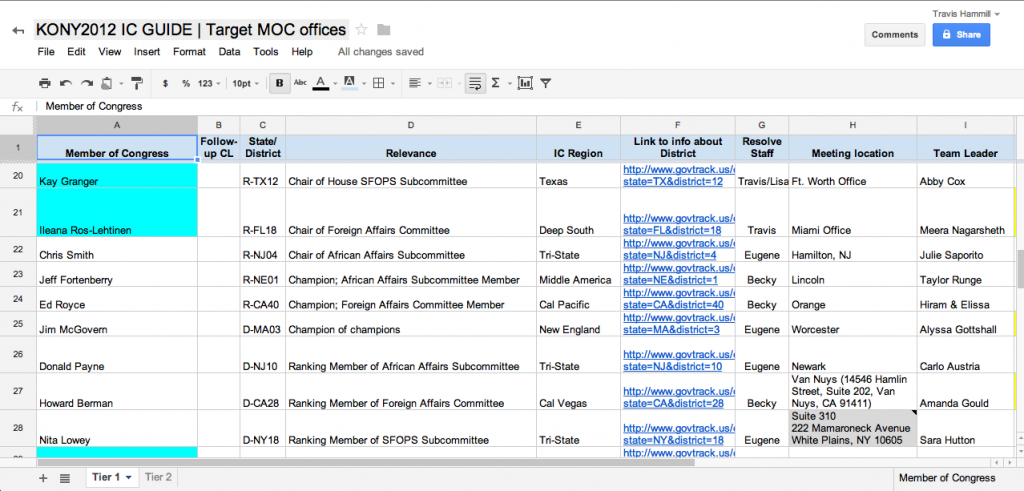This screenshot has height=491, width=1024.
Task: Select the Paint format roller tool
Action: 137,84
